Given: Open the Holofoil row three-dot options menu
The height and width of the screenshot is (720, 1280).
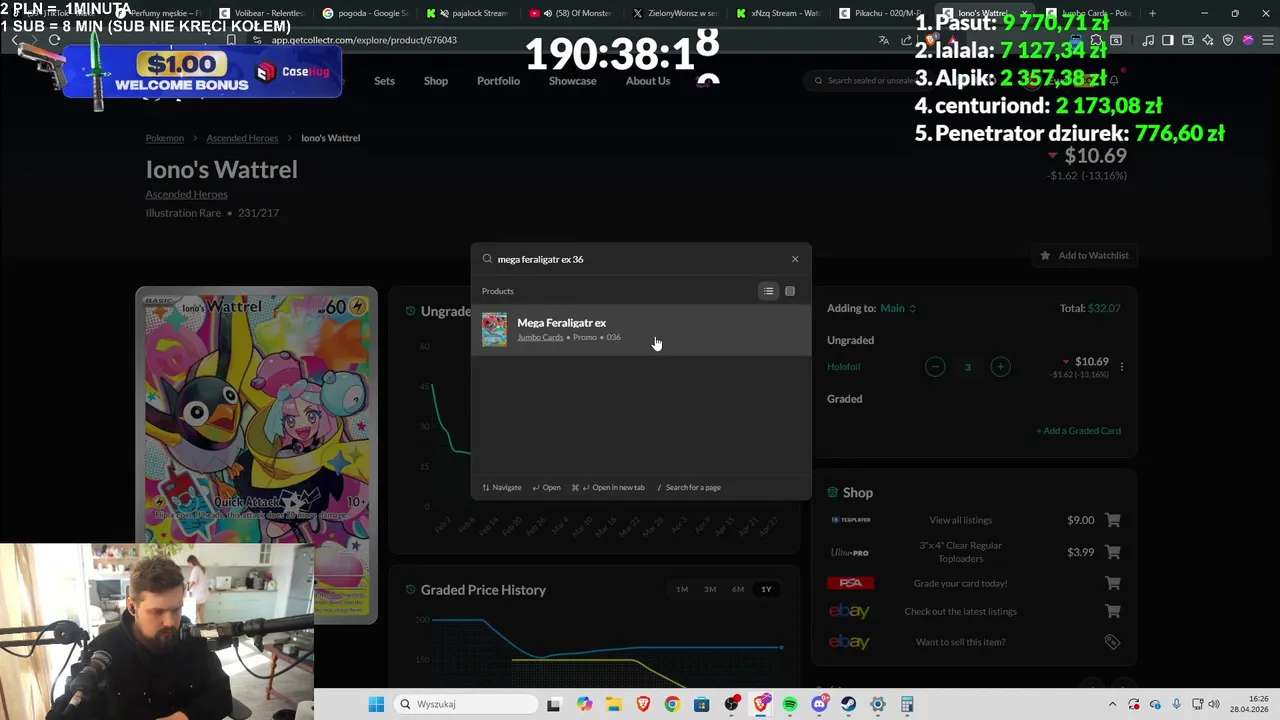Looking at the screenshot, I should click(1122, 367).
